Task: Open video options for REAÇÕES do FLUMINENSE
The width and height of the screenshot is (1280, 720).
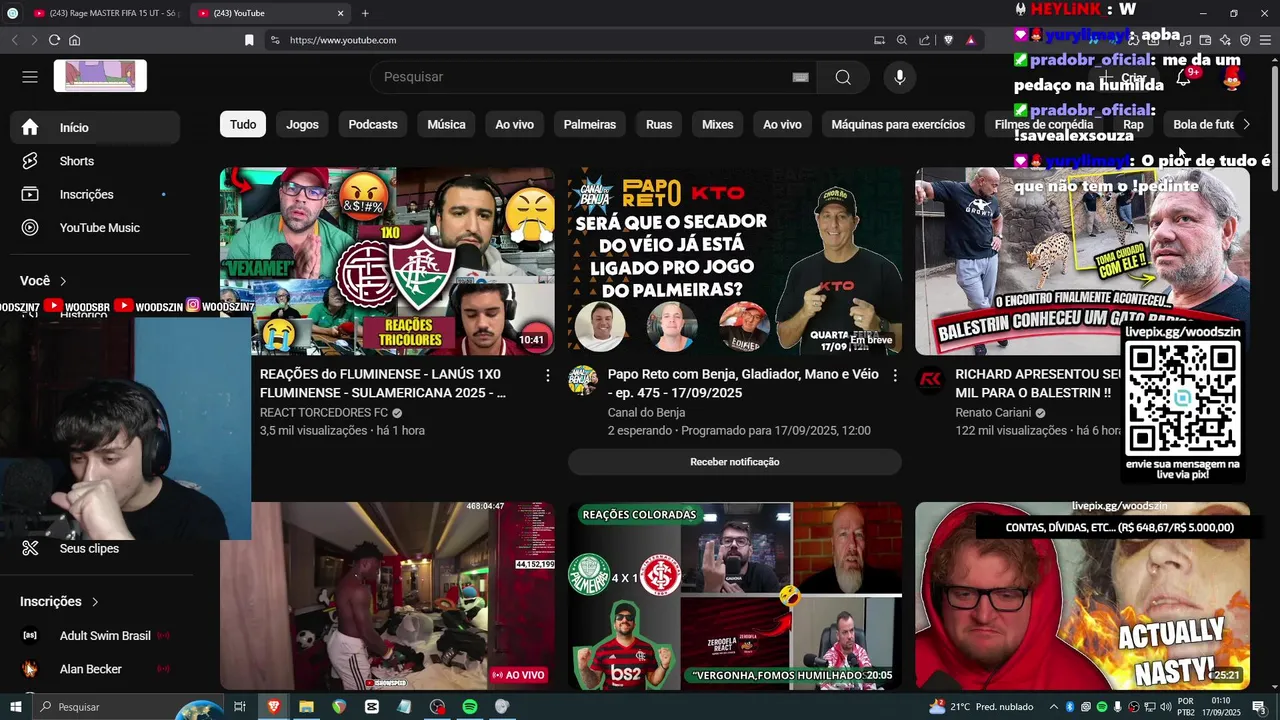Action: point(547,375)
